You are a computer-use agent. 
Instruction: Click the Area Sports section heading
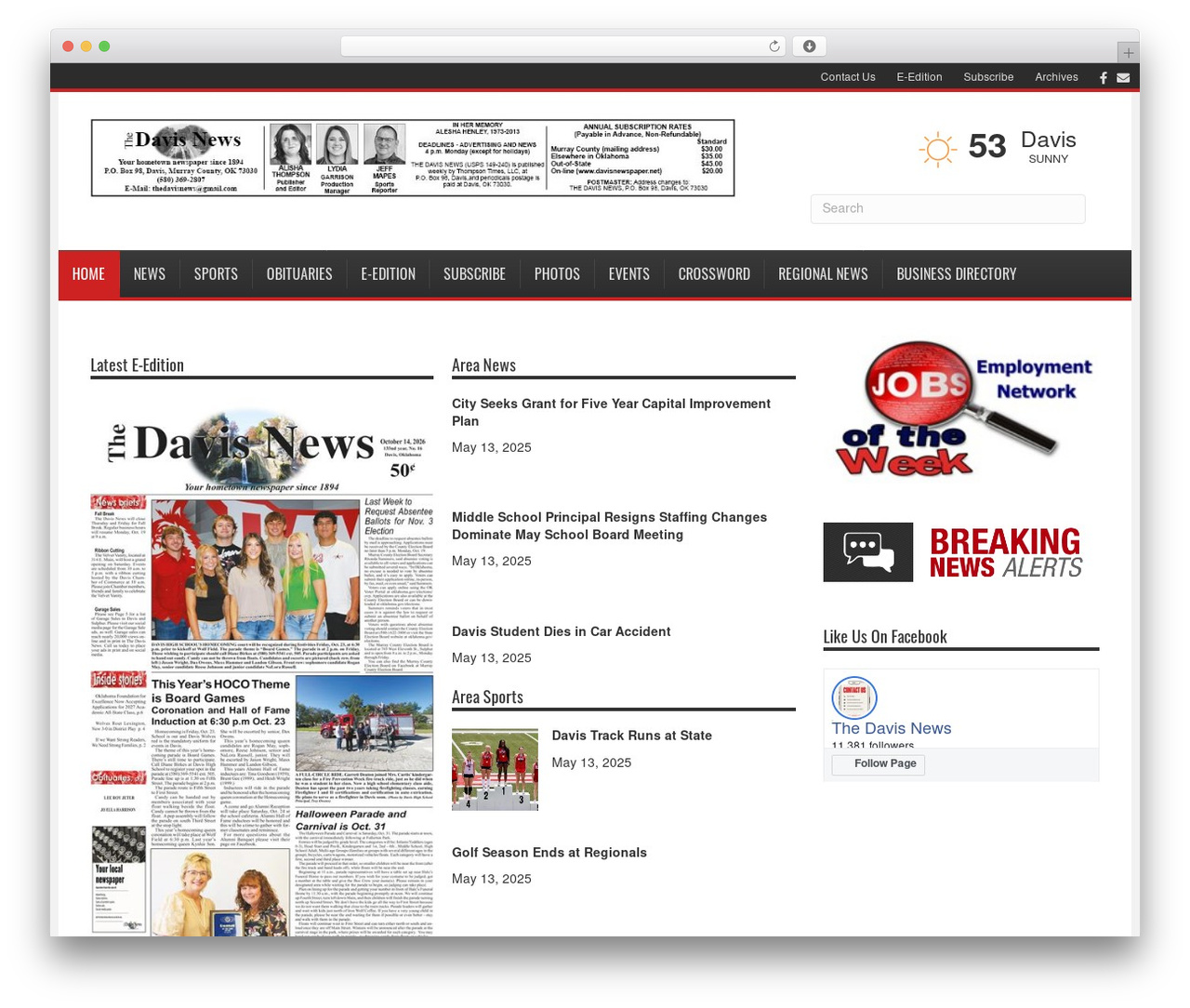coord(487,697)
